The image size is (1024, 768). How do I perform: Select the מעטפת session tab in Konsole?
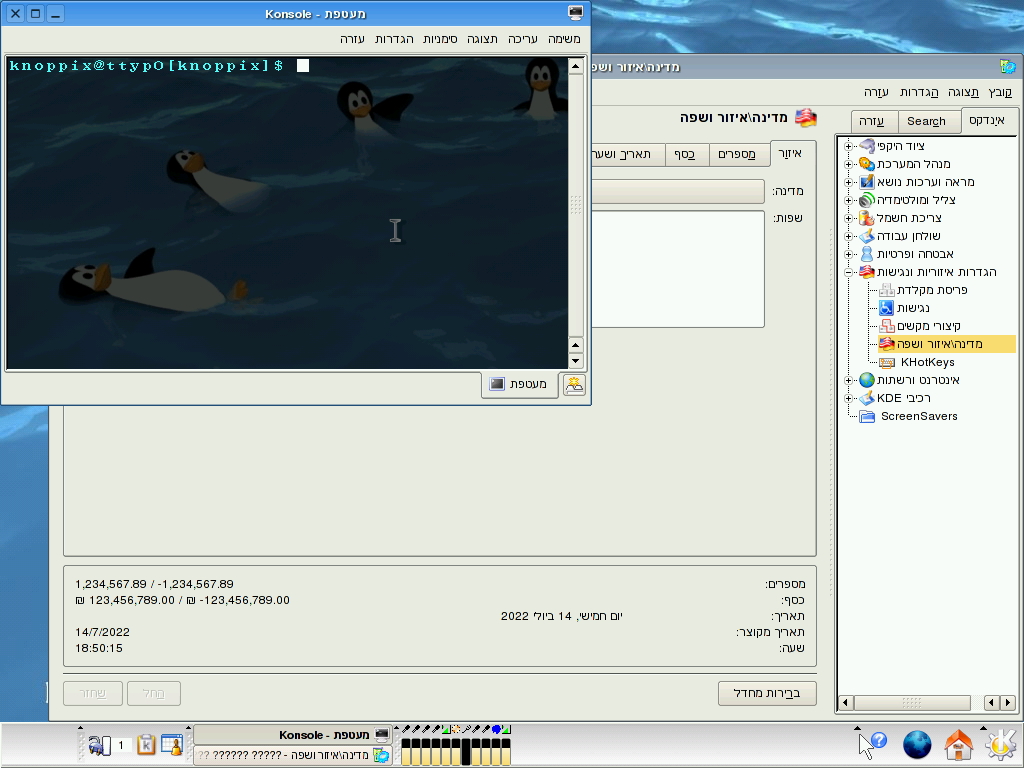[520, 384]
